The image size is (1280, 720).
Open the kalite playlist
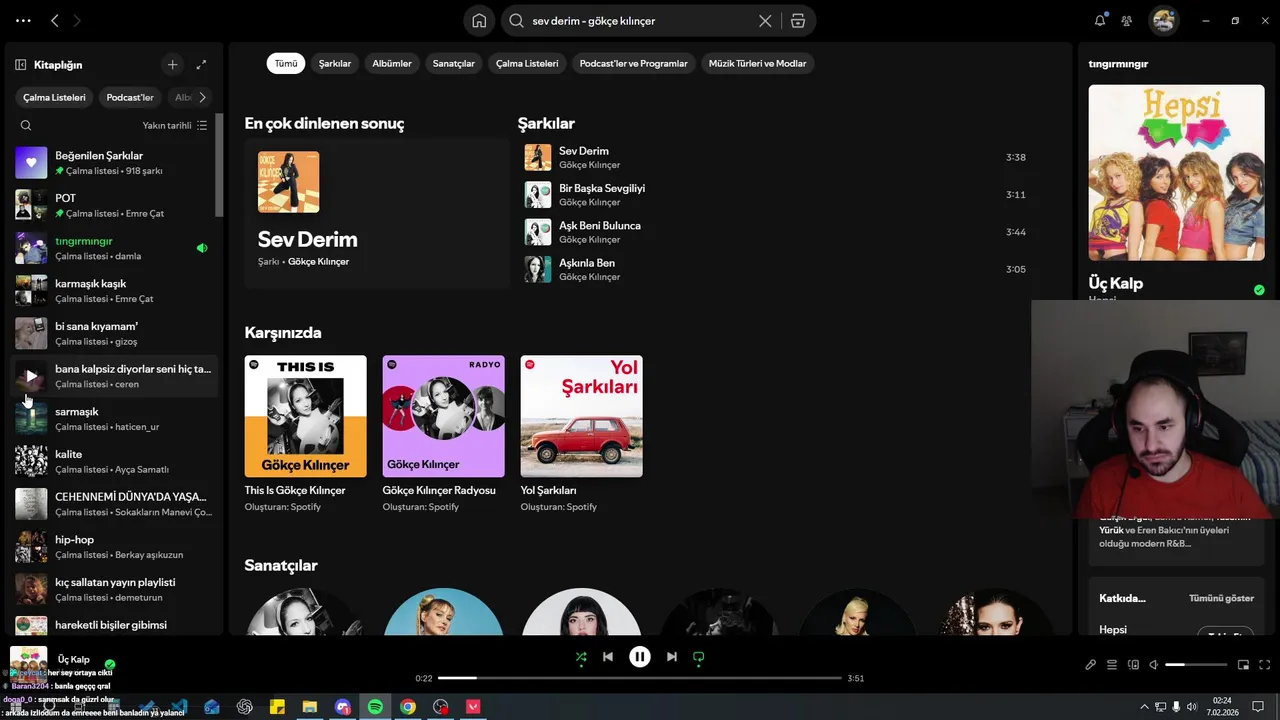tap(114, 461)
